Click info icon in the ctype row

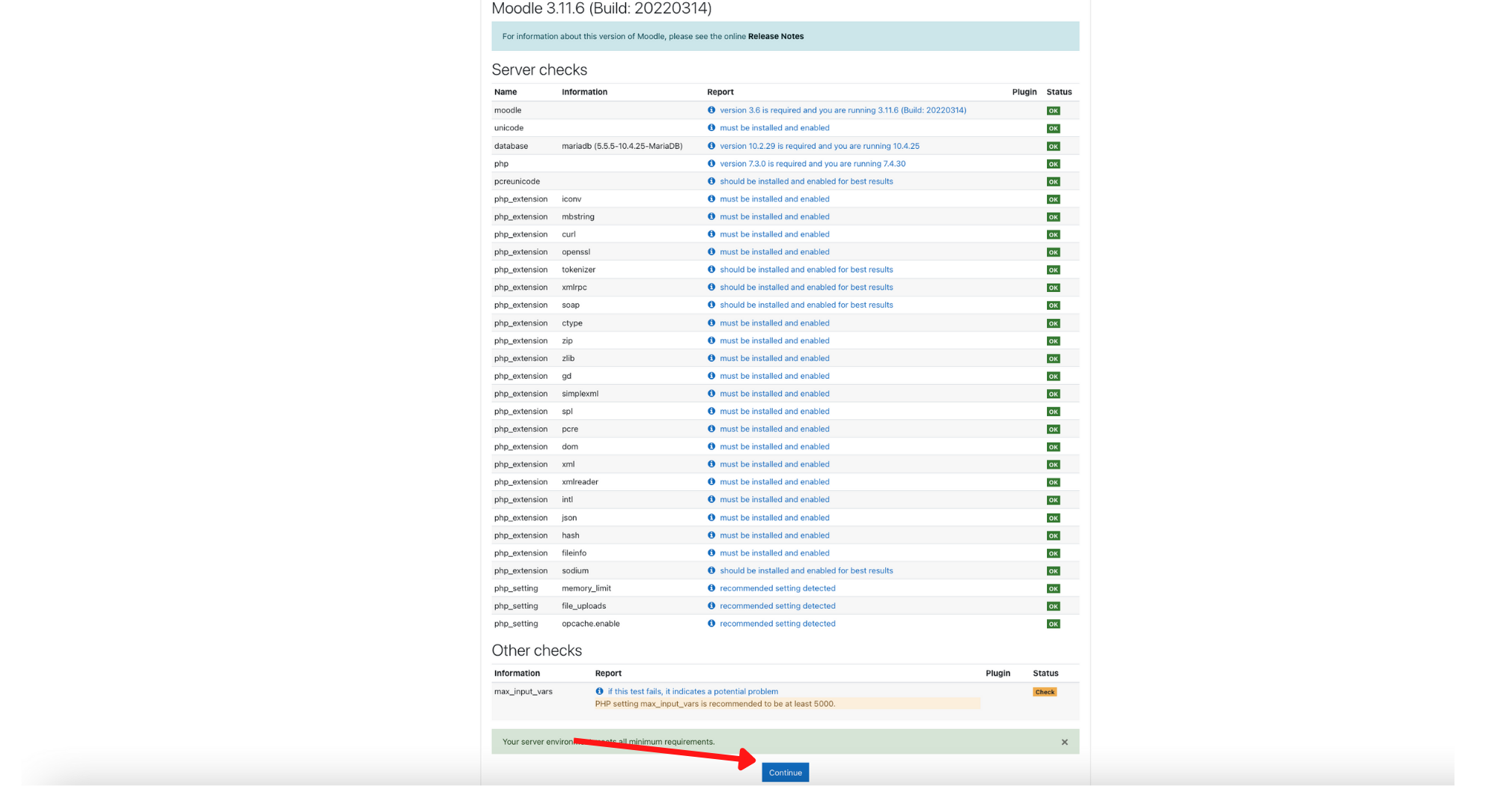pos(711,323)
